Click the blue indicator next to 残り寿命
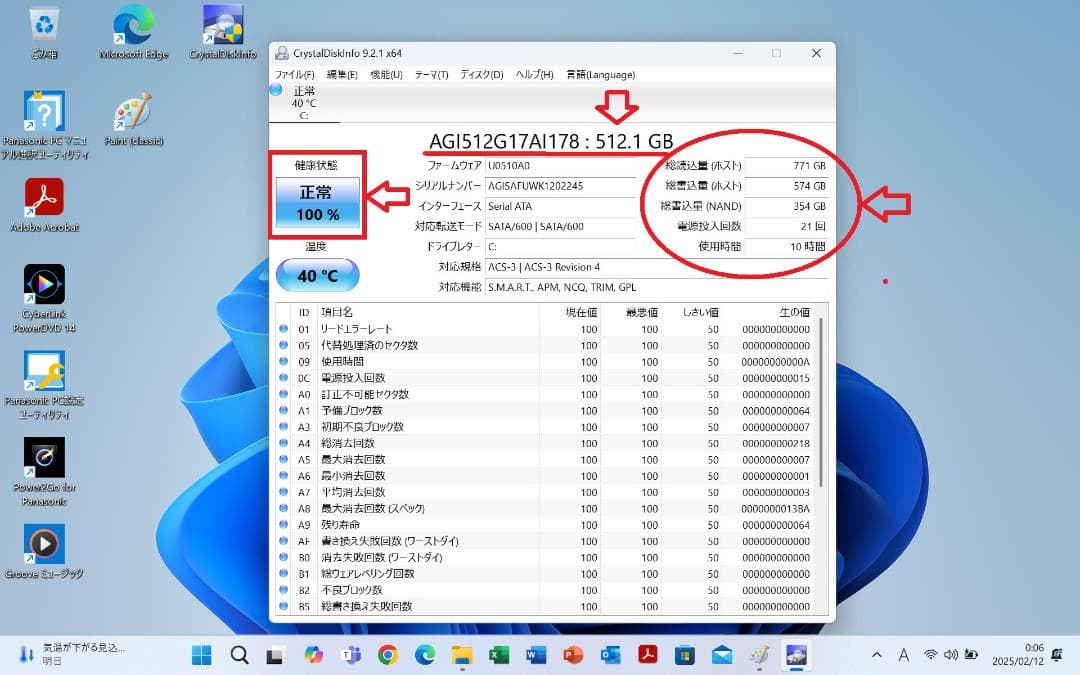Viewport: 1080px width, 675px height. click(285, 524)
